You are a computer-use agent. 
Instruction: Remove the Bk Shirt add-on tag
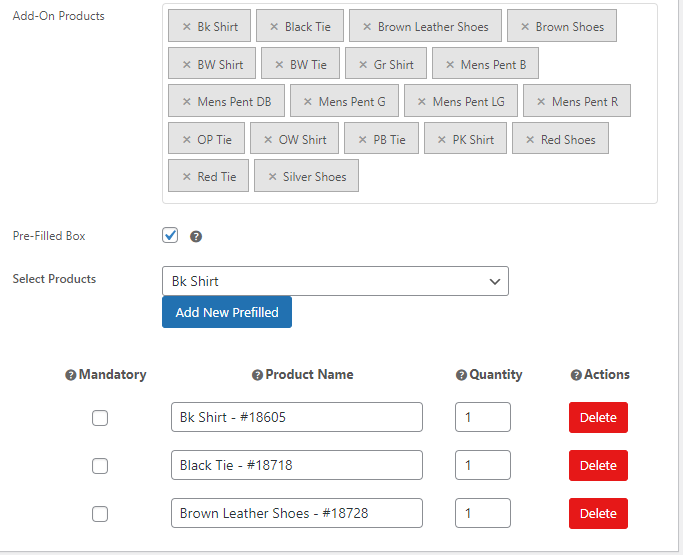(x=186, y=27)
